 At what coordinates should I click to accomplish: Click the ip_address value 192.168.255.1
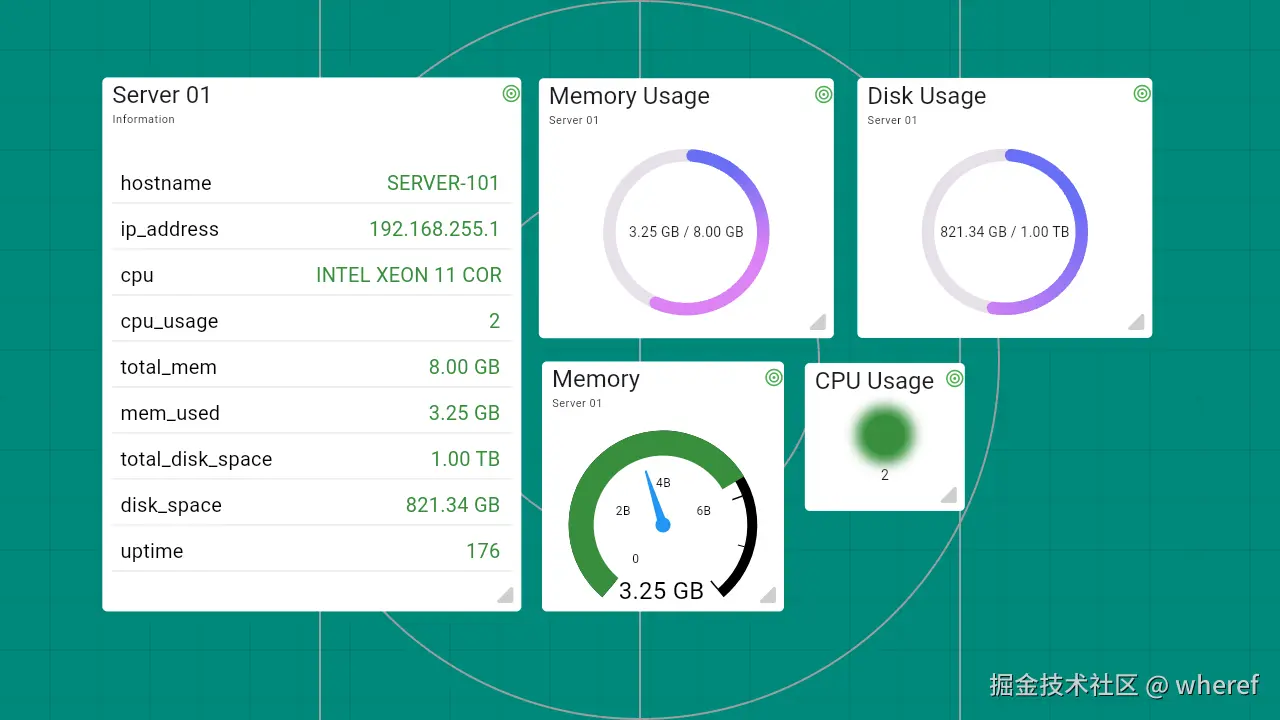click(x=434, y=229)
